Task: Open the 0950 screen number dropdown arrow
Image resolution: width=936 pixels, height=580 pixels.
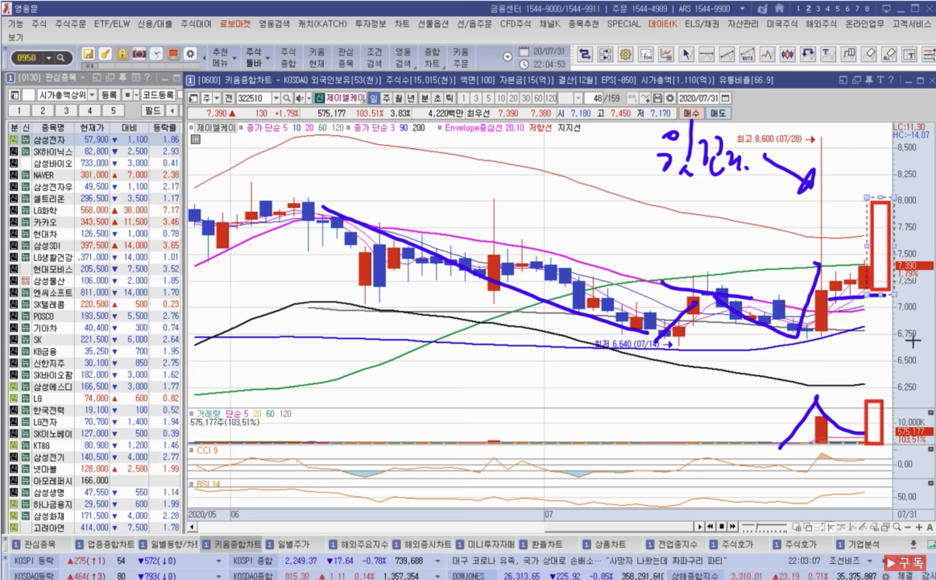Action: (x=49, y=58)
